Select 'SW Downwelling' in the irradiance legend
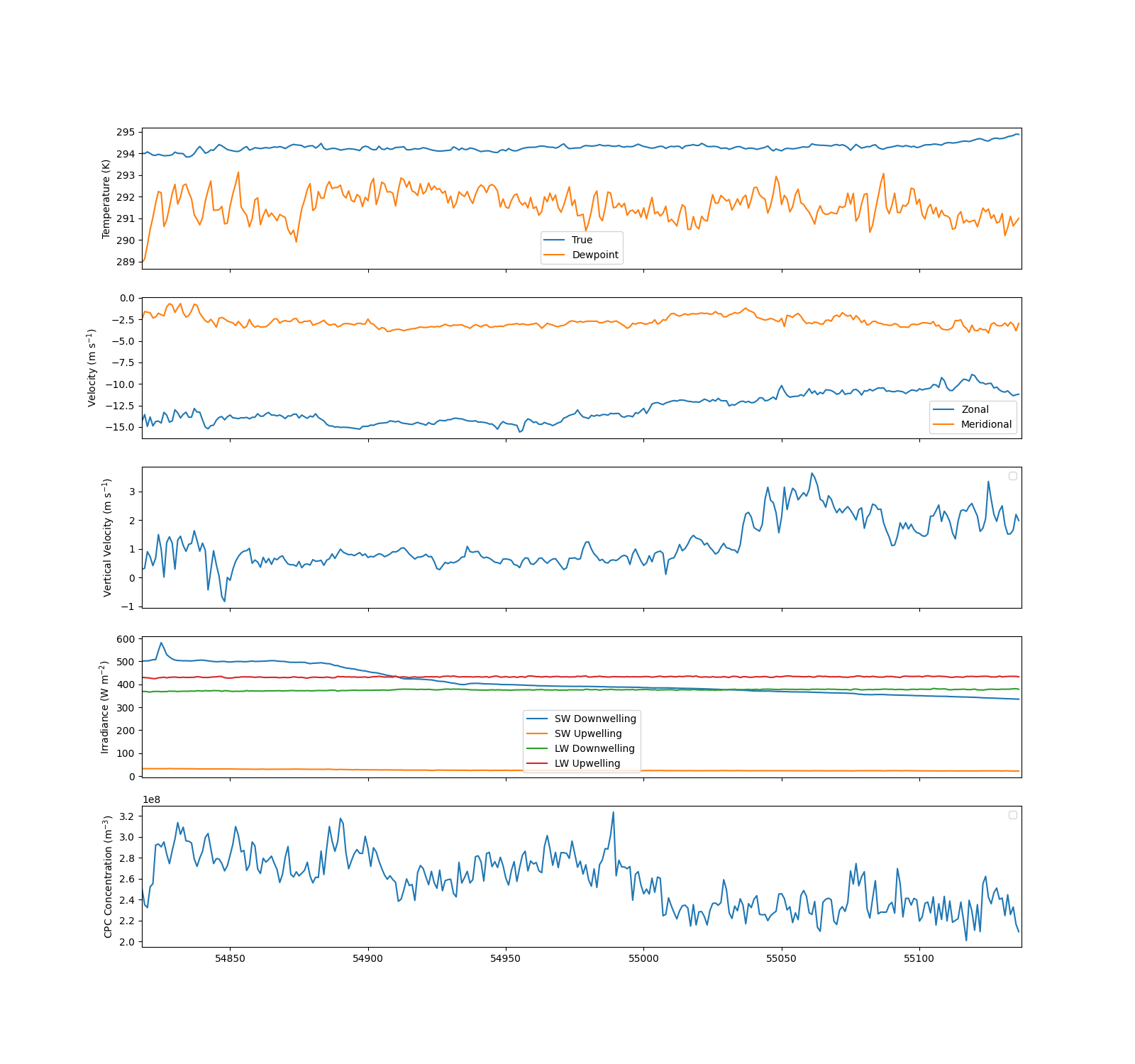Screen dimensions: 1135x1064 point(594,719)
